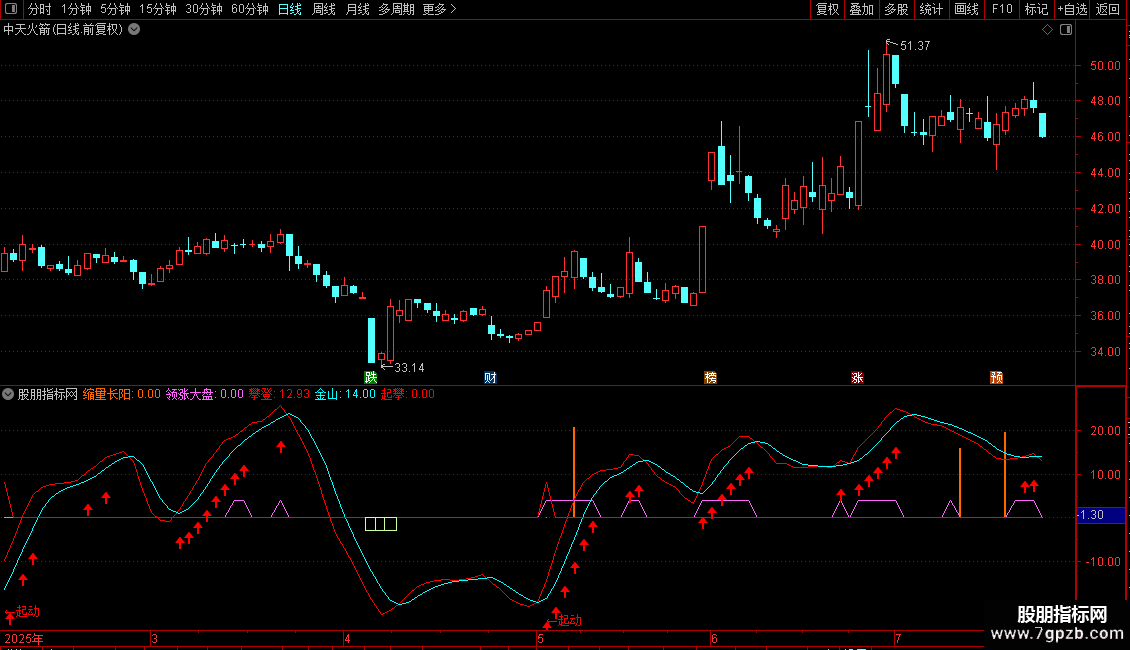Click the orange 预 event marker
Image resolution: width=1130 pixels, height=650 pixels.
point(997,378)
